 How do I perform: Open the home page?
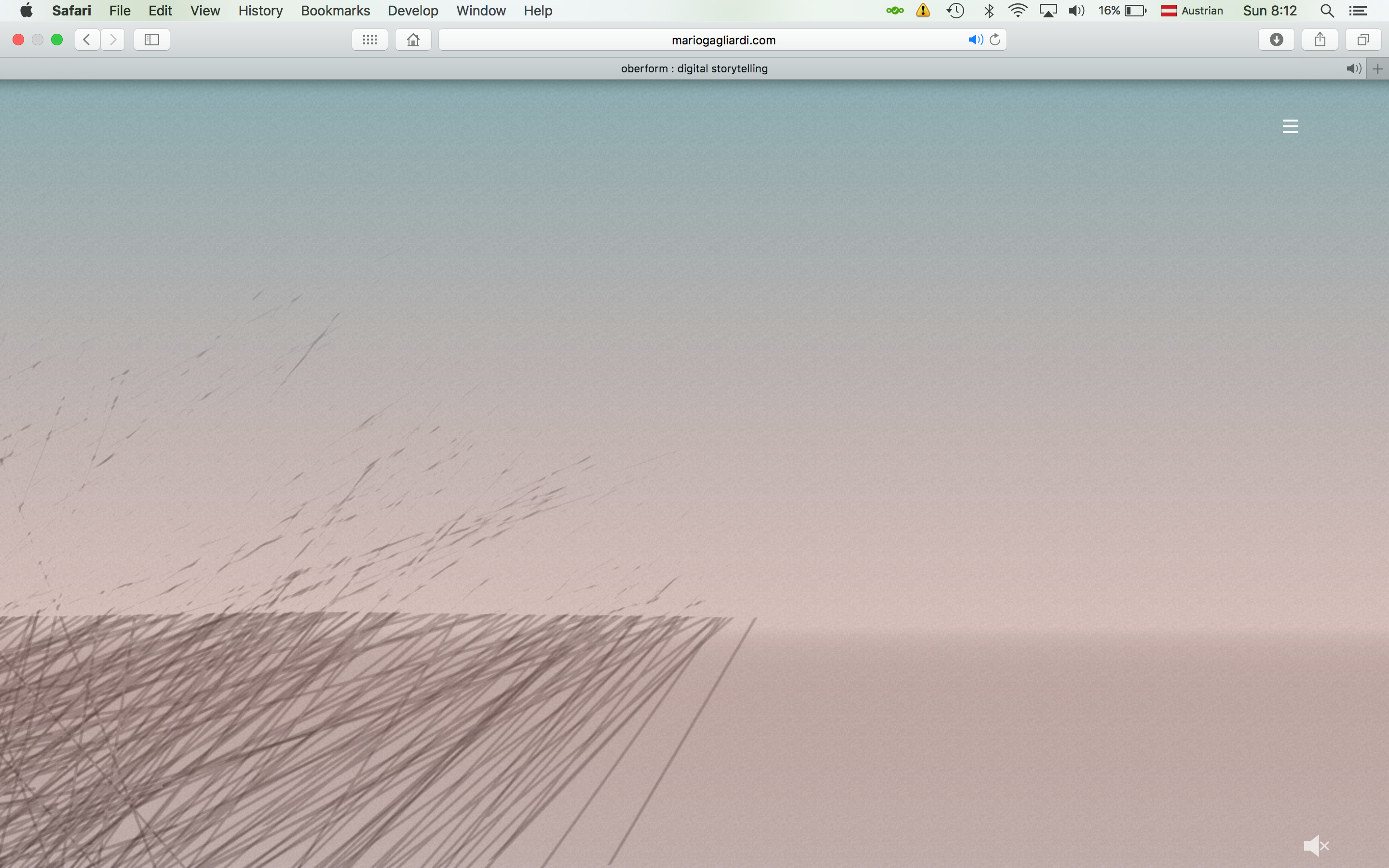tap(413, 40)
